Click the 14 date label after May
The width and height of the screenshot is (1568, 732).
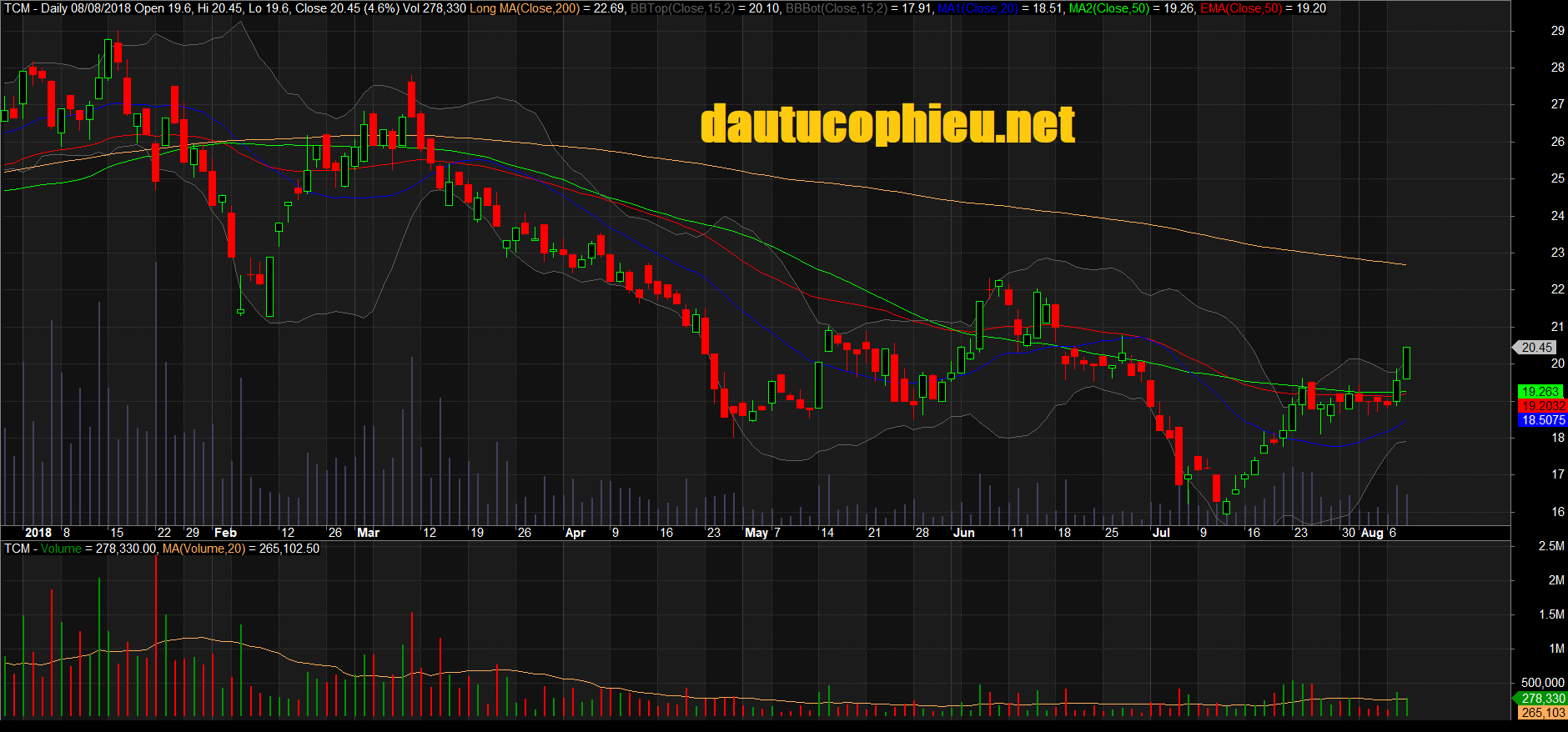tap(827, 533)
